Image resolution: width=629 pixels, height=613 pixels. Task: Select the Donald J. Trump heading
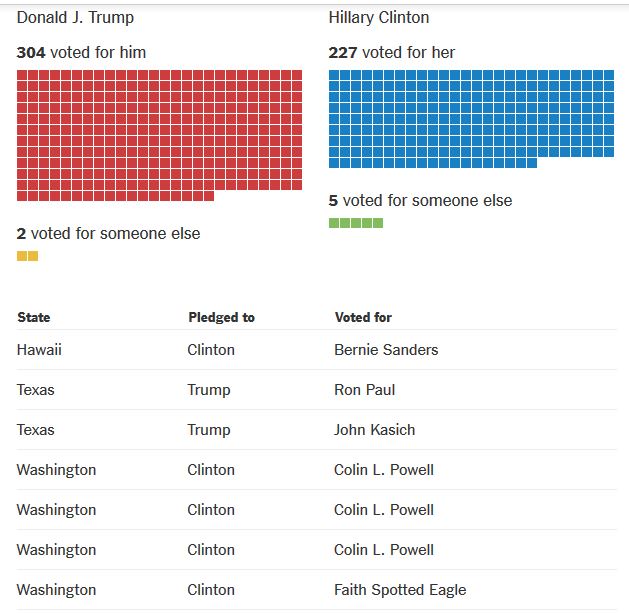(x=75, y=18)
